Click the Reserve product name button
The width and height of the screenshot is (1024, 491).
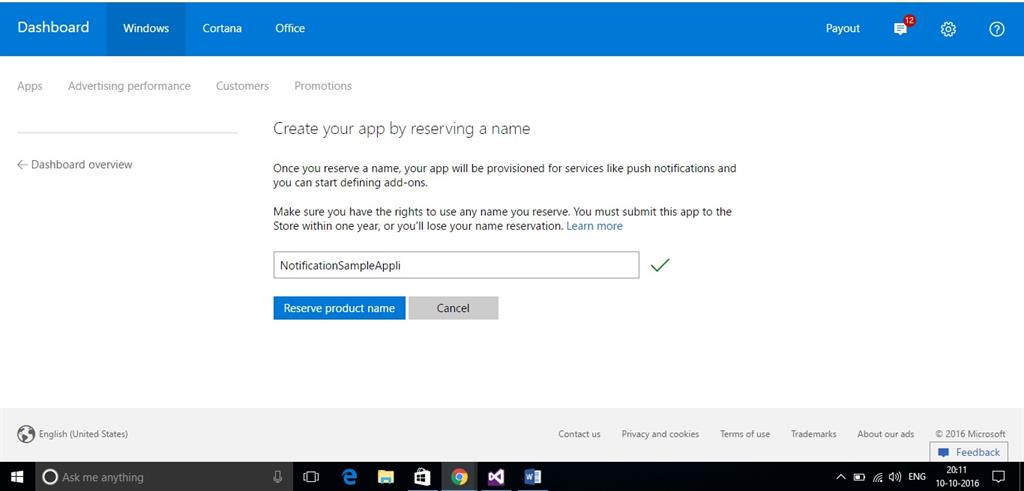tap(339, 308)
